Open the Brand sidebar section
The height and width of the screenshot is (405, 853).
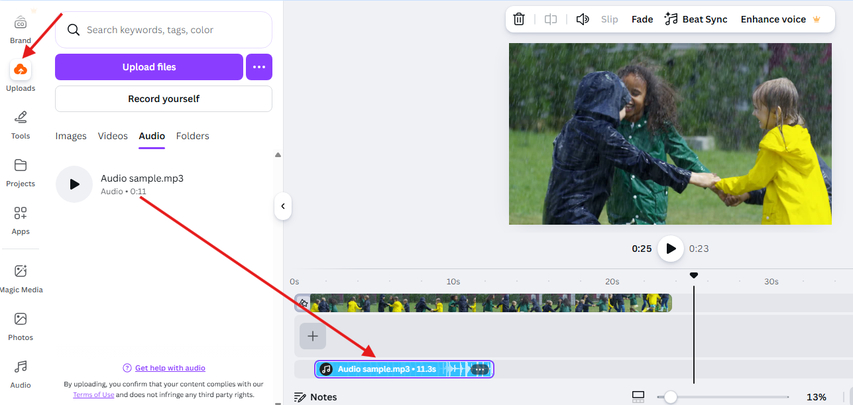21,30
